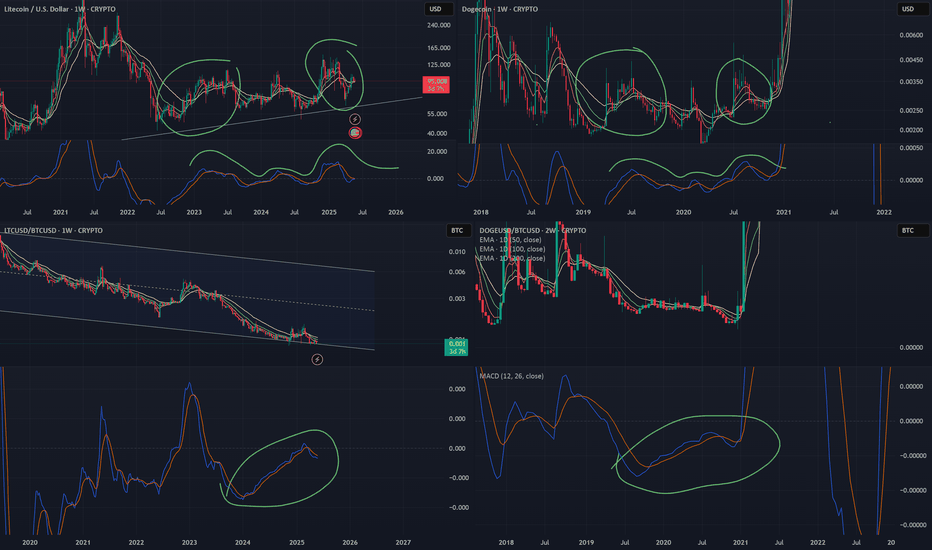Click 2019 on Dogecoin 1W time axis
Viewport: 932px width, 550px height.
coord(583,212)
